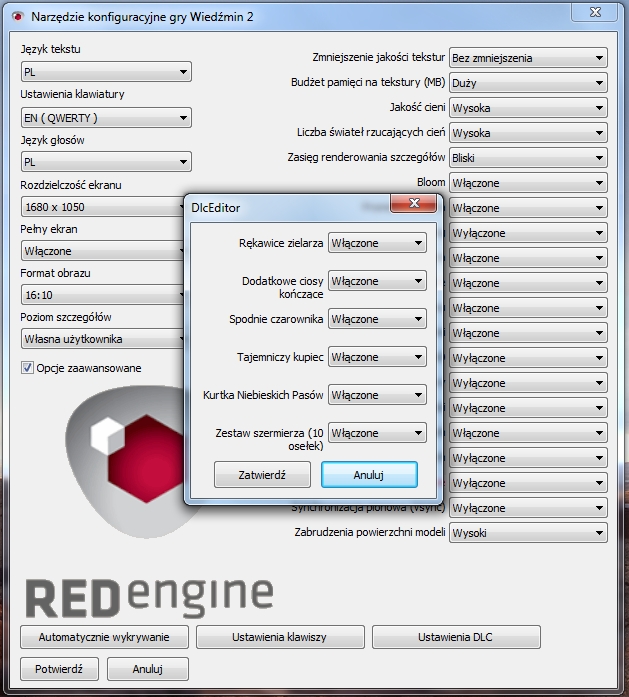Viewport: 629px width, 697px height.
Task: Open the Język głosów dropdown
Action: tap(106, 162)
